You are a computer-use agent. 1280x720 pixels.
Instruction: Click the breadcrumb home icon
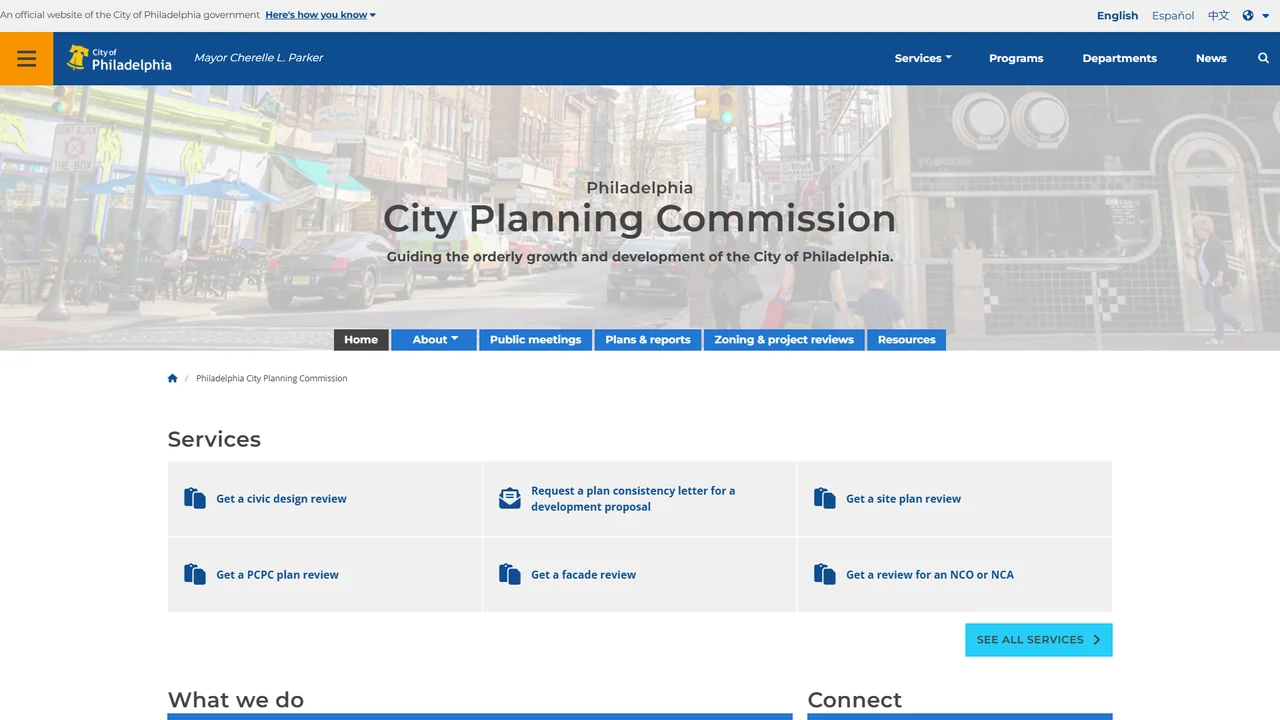(172, 378)
